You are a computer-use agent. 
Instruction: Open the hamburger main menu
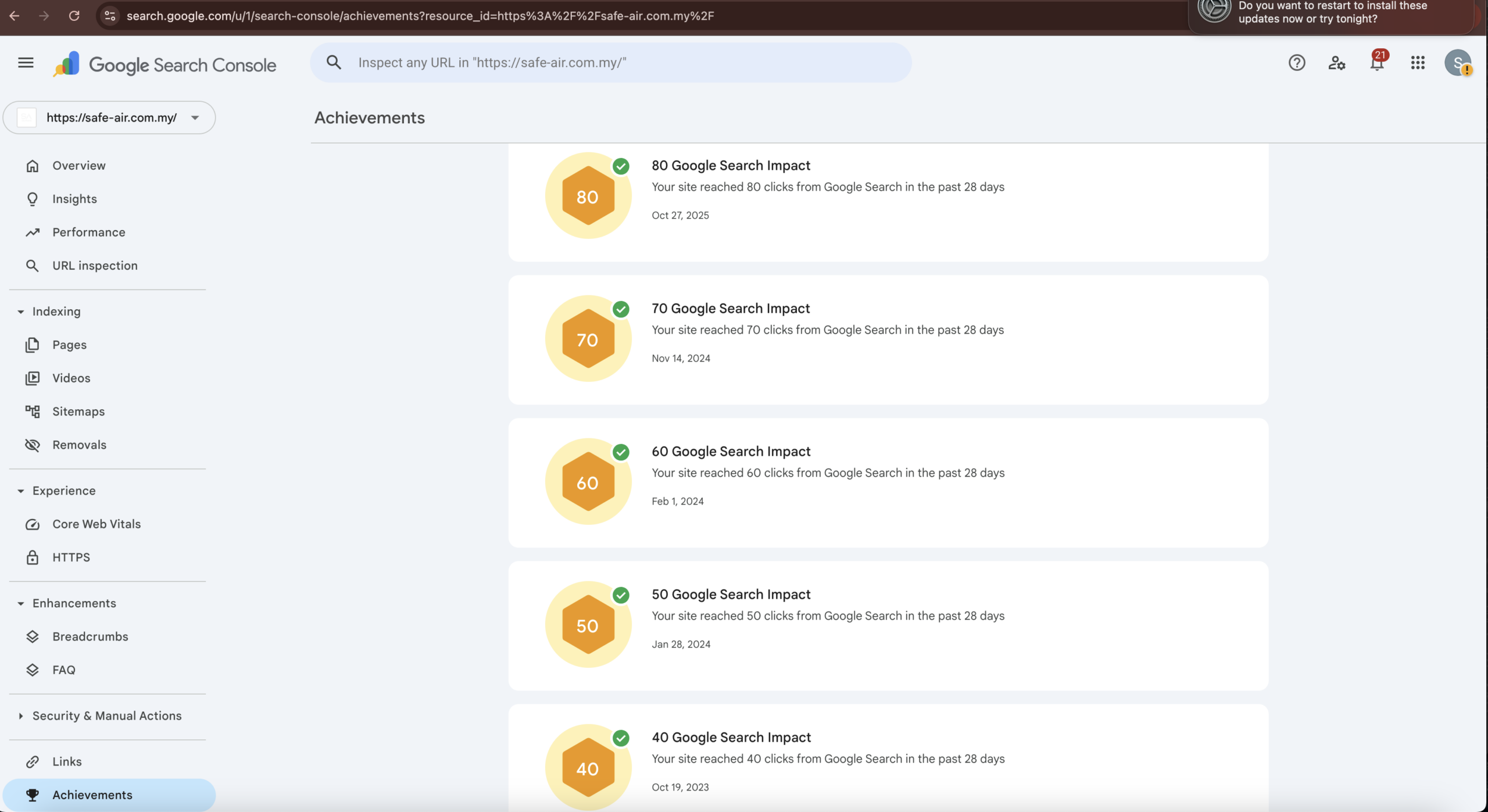(x=26, y=63)
